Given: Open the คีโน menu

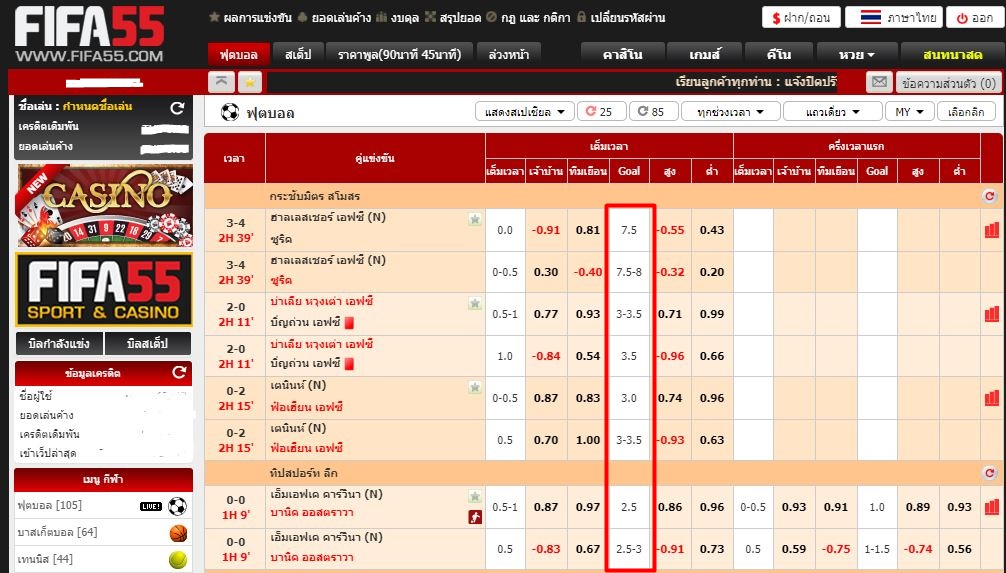Looking at the screenshot, I should coord(779,55).
